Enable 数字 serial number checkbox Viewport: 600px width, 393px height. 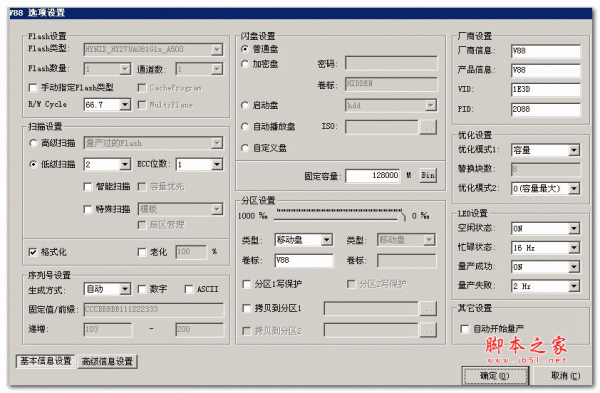[142, 289]
